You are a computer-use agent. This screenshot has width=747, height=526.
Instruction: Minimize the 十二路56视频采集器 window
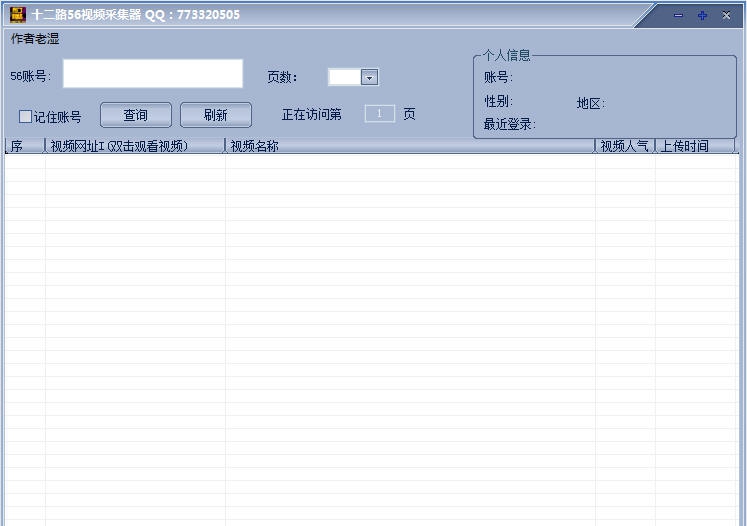coord(678,16)
